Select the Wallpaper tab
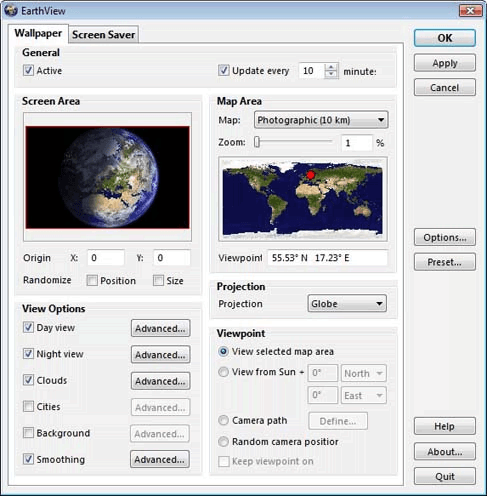This screenshot has width=487, height=496. pyautogui.click(x=38, y=33)
